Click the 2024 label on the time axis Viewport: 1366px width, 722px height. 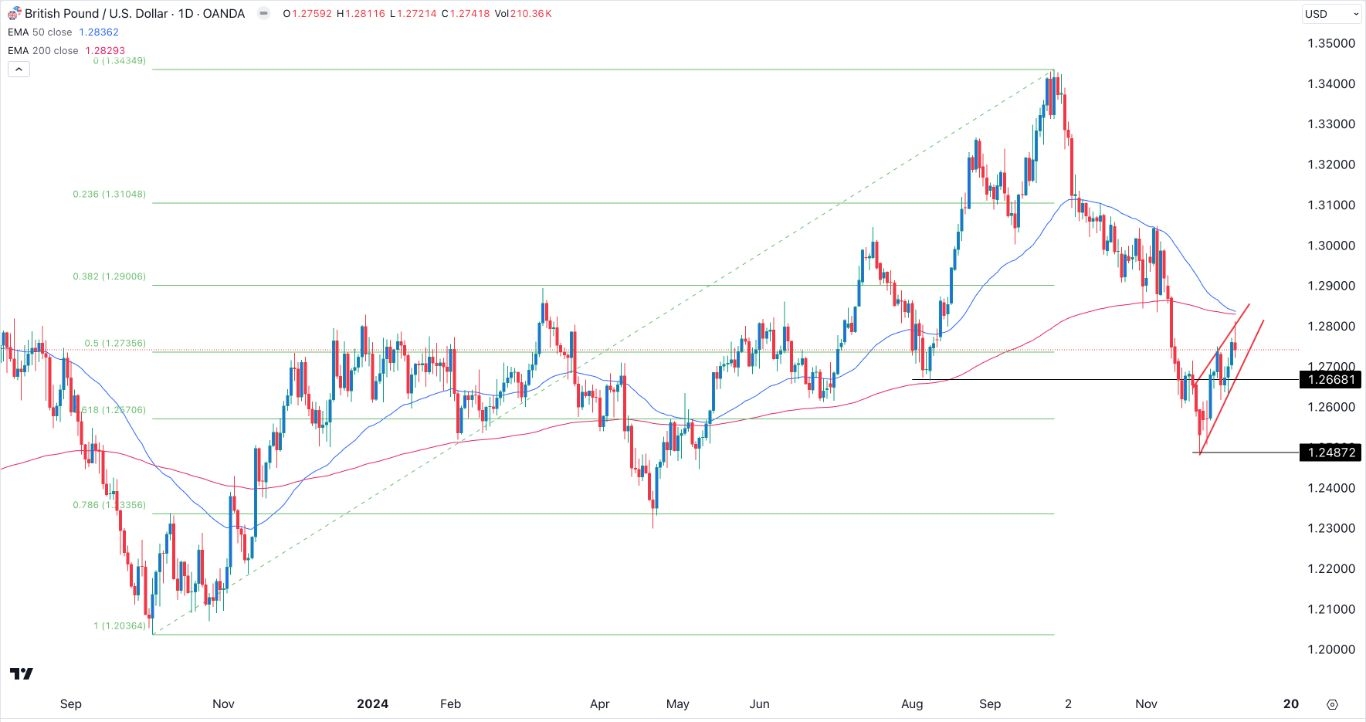point(373,704)
